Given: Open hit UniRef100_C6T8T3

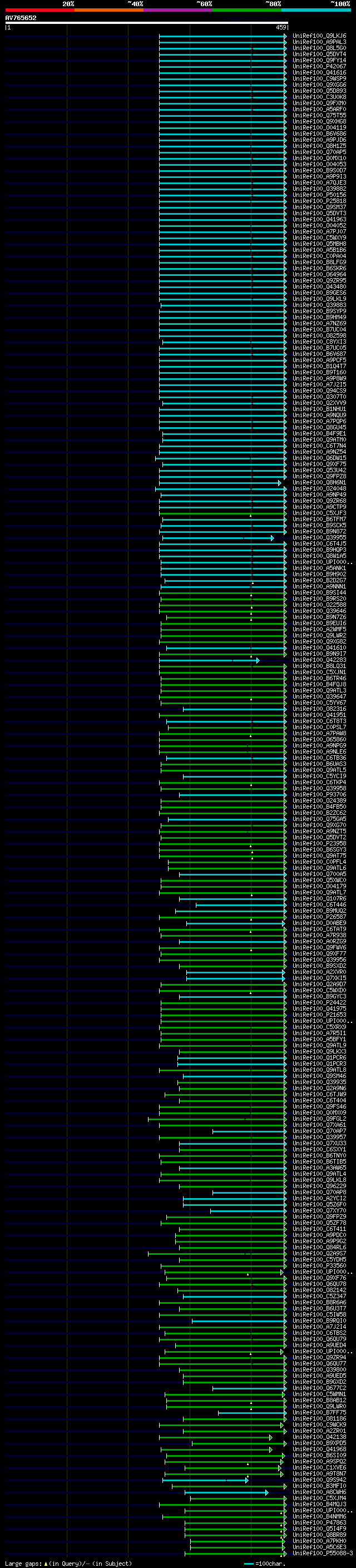Looking at the screenshot, I should (x=319, y=721).
